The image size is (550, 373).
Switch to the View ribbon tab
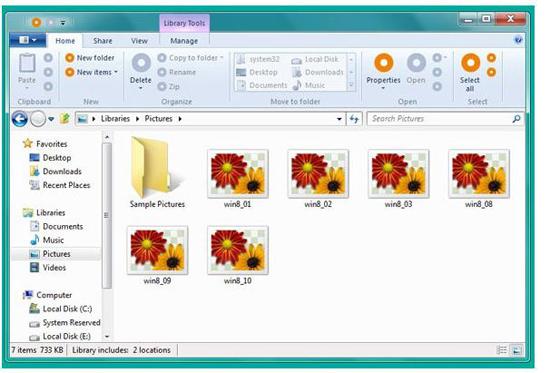[x=139, y=41]
